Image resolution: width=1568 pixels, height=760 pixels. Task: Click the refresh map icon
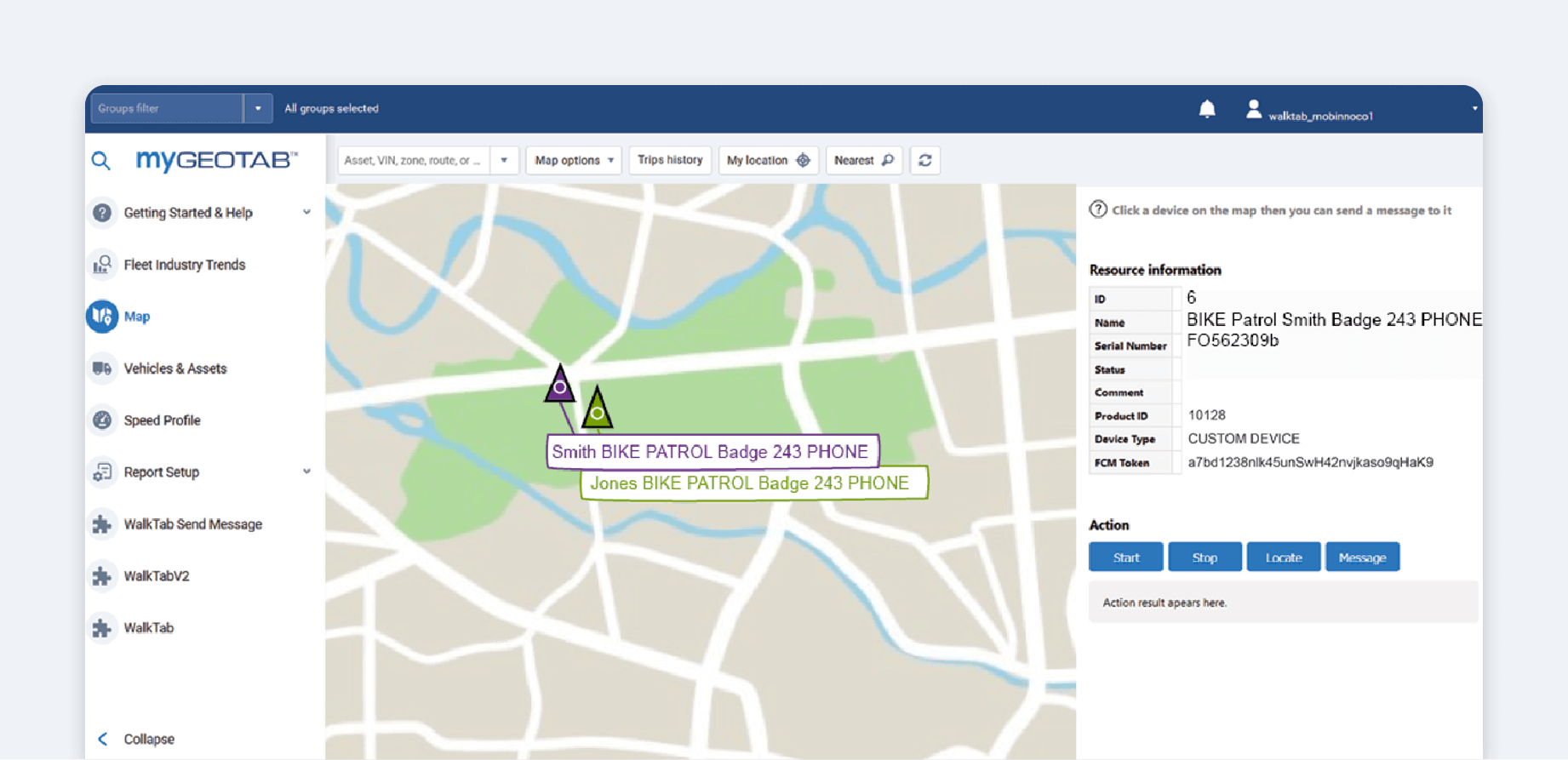pyautogui.click(x=925, y=160)
